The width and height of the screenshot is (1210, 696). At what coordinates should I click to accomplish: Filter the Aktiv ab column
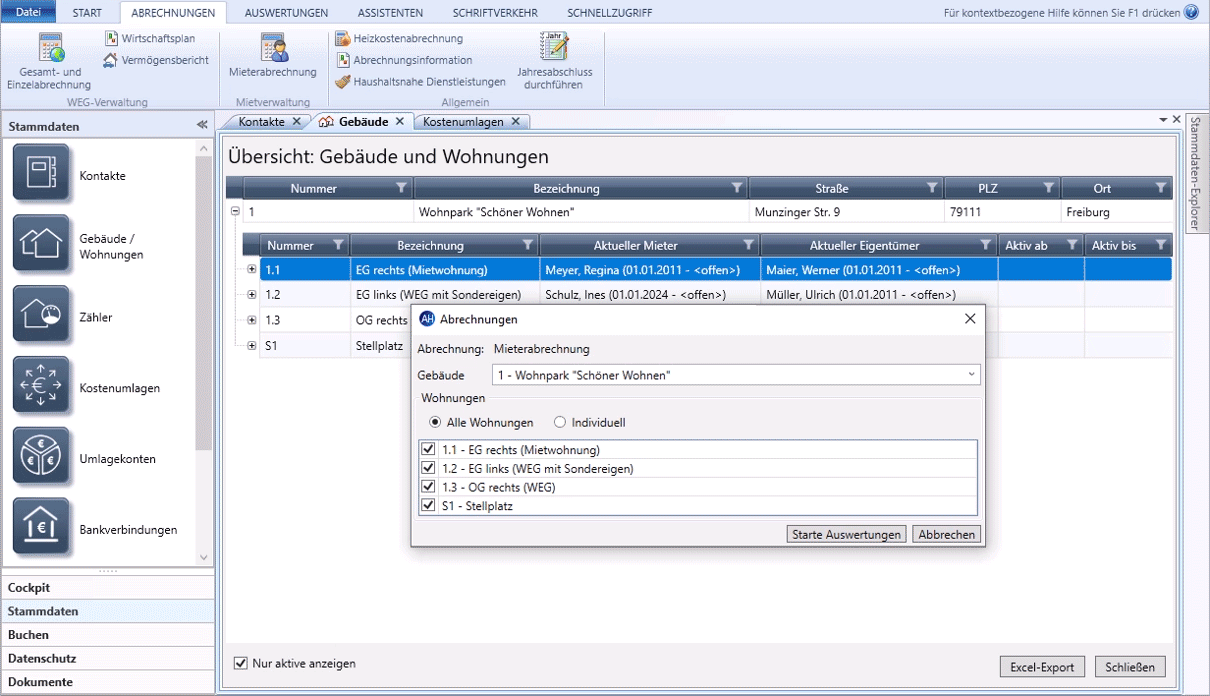tap(1072, 245)
